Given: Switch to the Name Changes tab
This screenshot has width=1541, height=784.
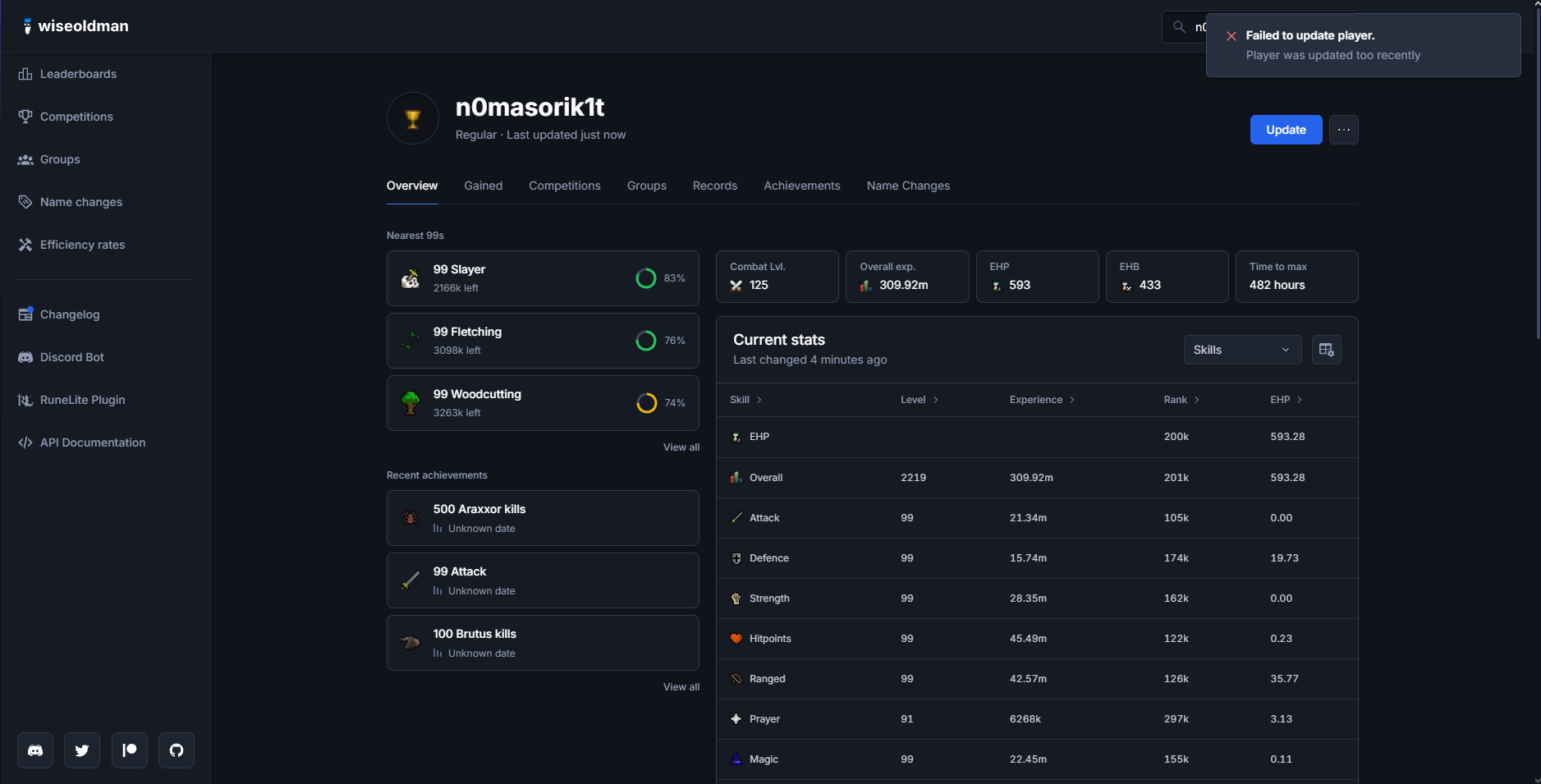Looking at the screenshot, I should 908,186.
